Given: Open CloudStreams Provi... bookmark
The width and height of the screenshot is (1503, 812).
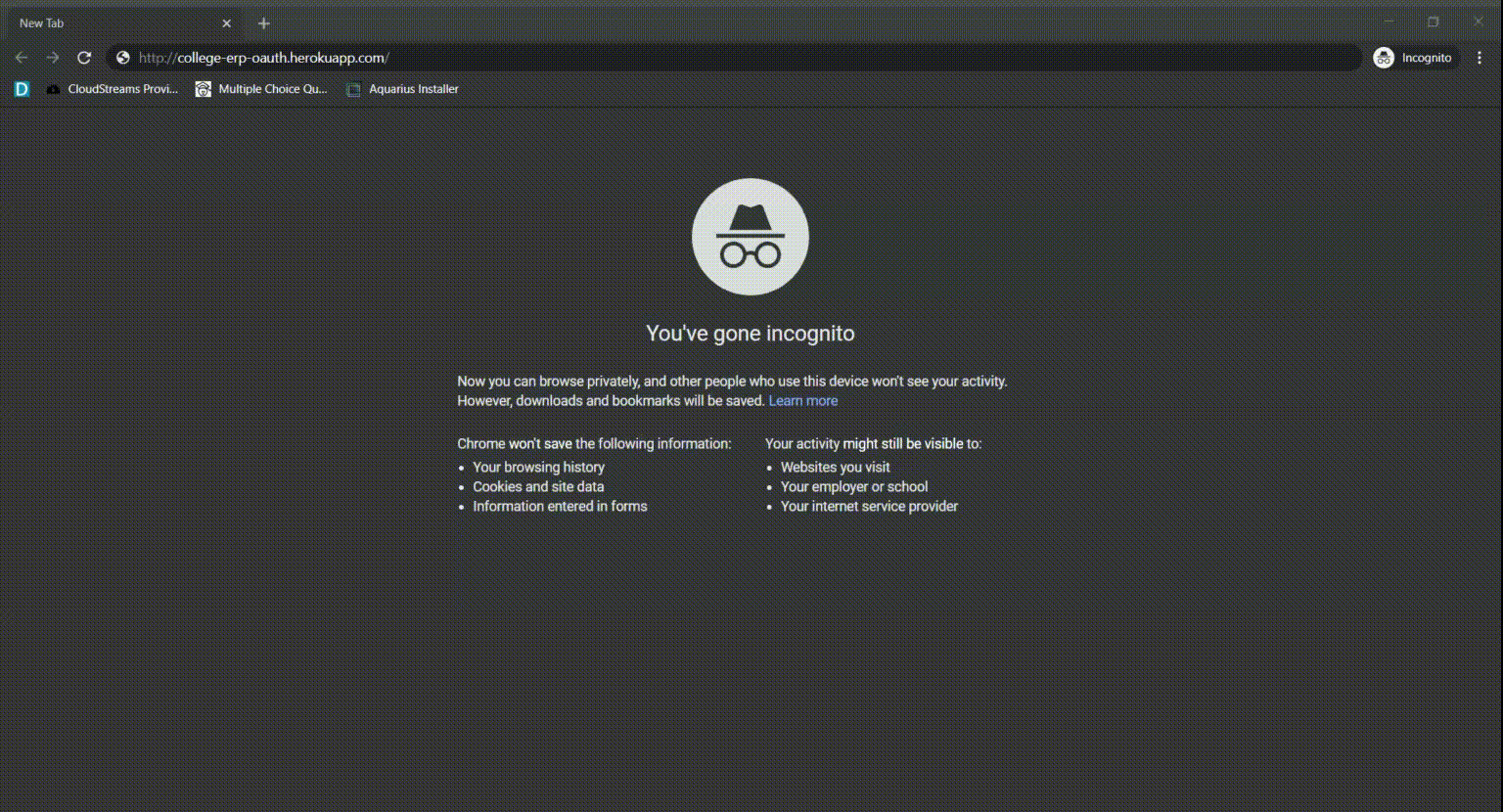Looking at the screenshot, I should point(112,89).
